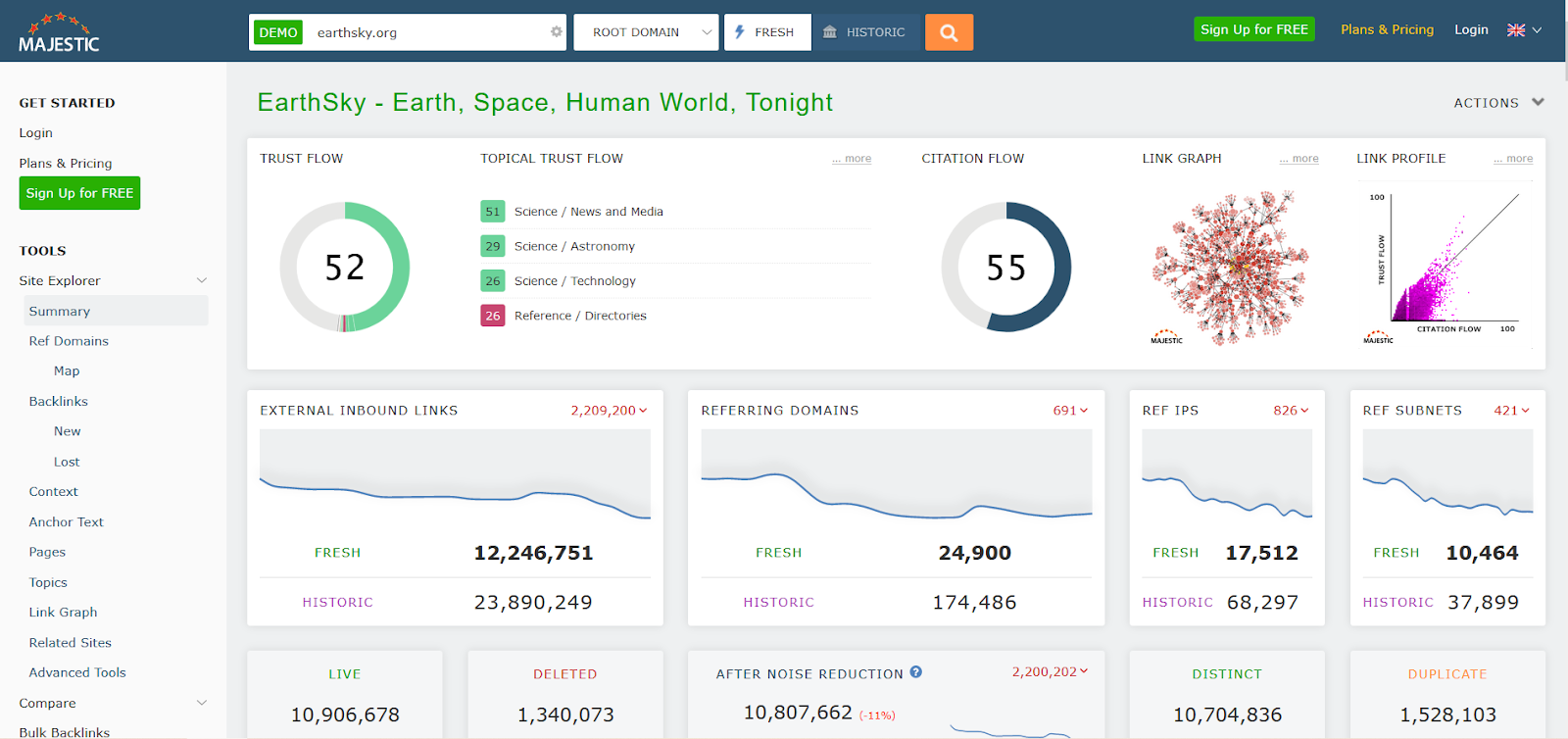Open Advanced Tools in the sidebar
The image size is (1568, 739).
tap(77, 672)
